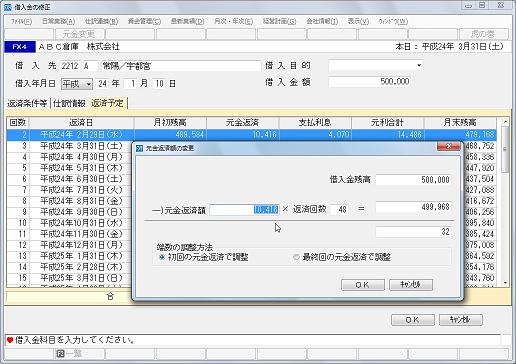Click the 元金返済 column header
Screen dimensions: 516x364
click(243, 123)
